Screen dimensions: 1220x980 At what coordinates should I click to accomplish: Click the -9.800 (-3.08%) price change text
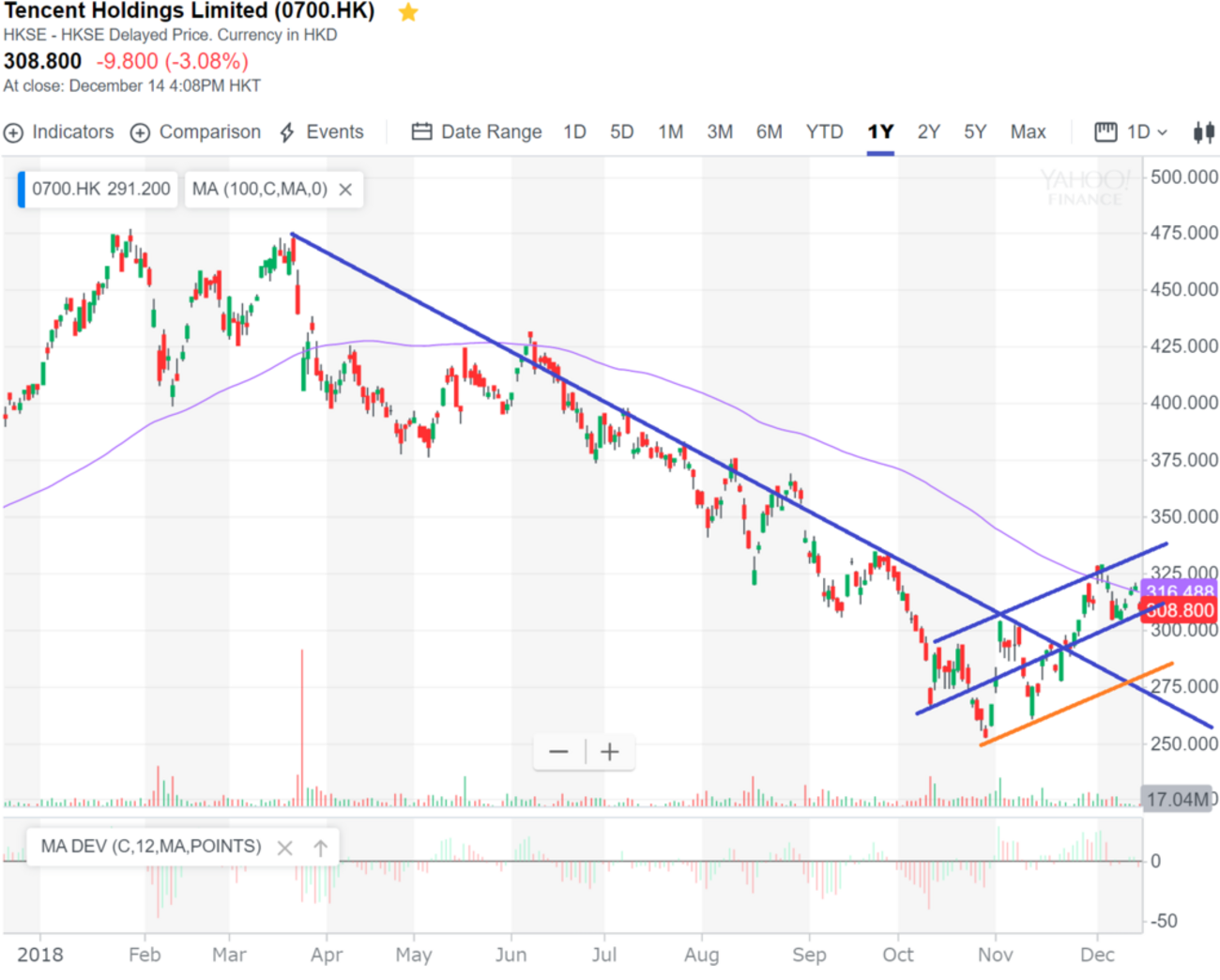pos(173,61)
